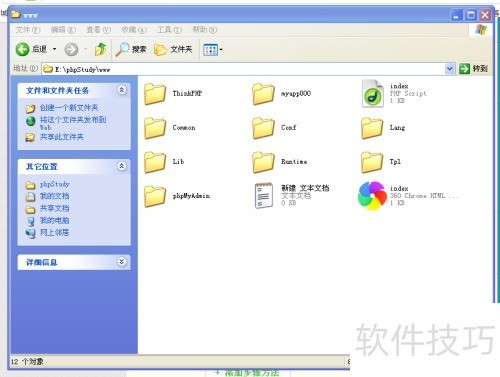The width and height of the screenshot is (500, 377).
Task: Open the Lib folder
Action: click(x=155, y=162)
